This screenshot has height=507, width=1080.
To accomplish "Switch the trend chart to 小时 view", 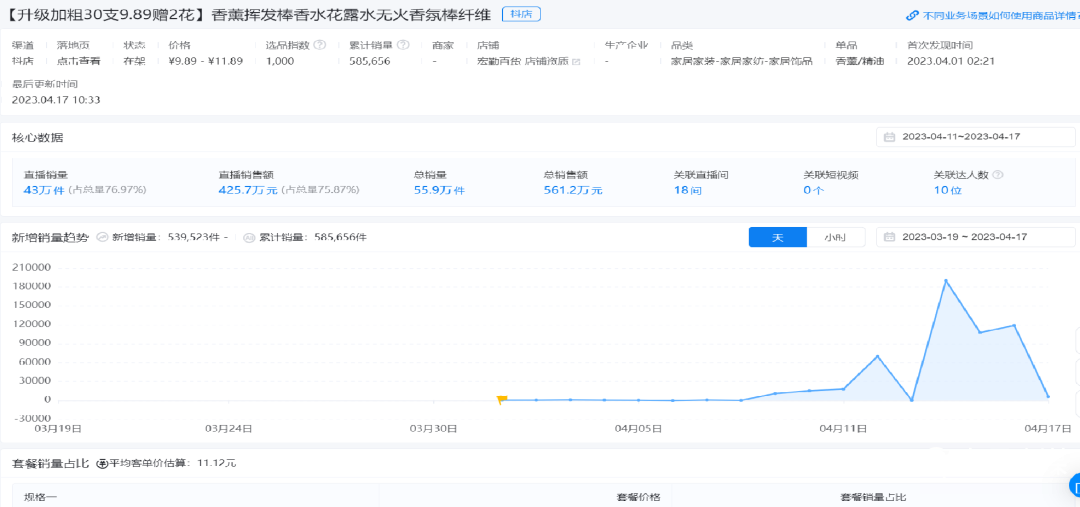I will [835, 237].
